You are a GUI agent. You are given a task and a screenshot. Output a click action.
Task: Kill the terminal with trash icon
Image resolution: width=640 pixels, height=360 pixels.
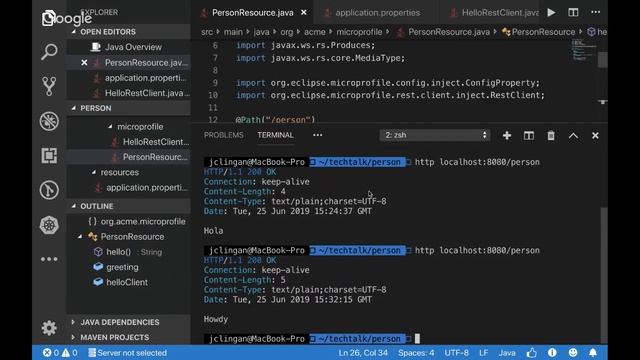coord(551,136)
